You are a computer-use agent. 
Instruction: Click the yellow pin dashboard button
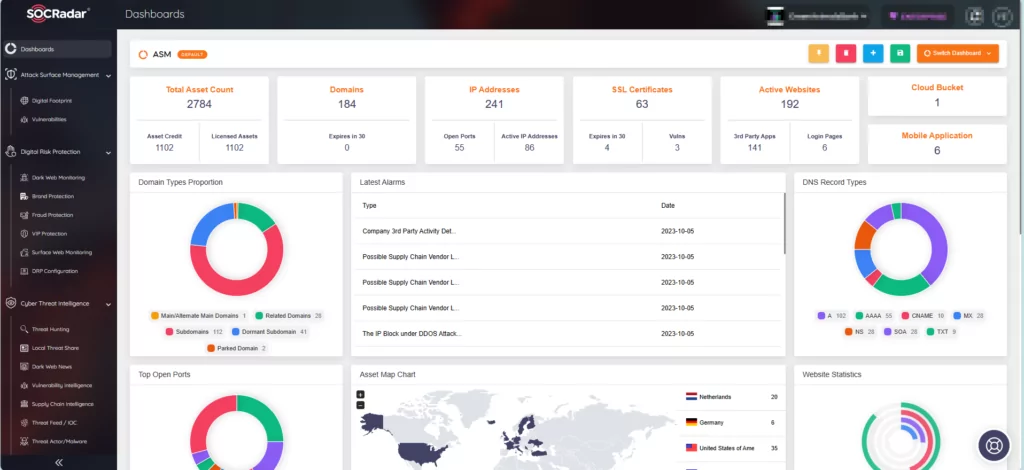[818, 54]
